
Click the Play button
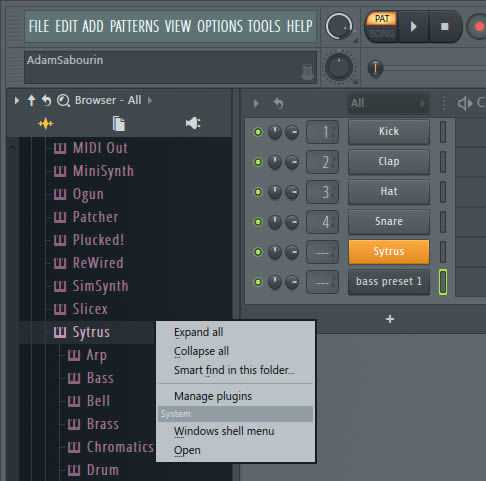tap(413, 26)
